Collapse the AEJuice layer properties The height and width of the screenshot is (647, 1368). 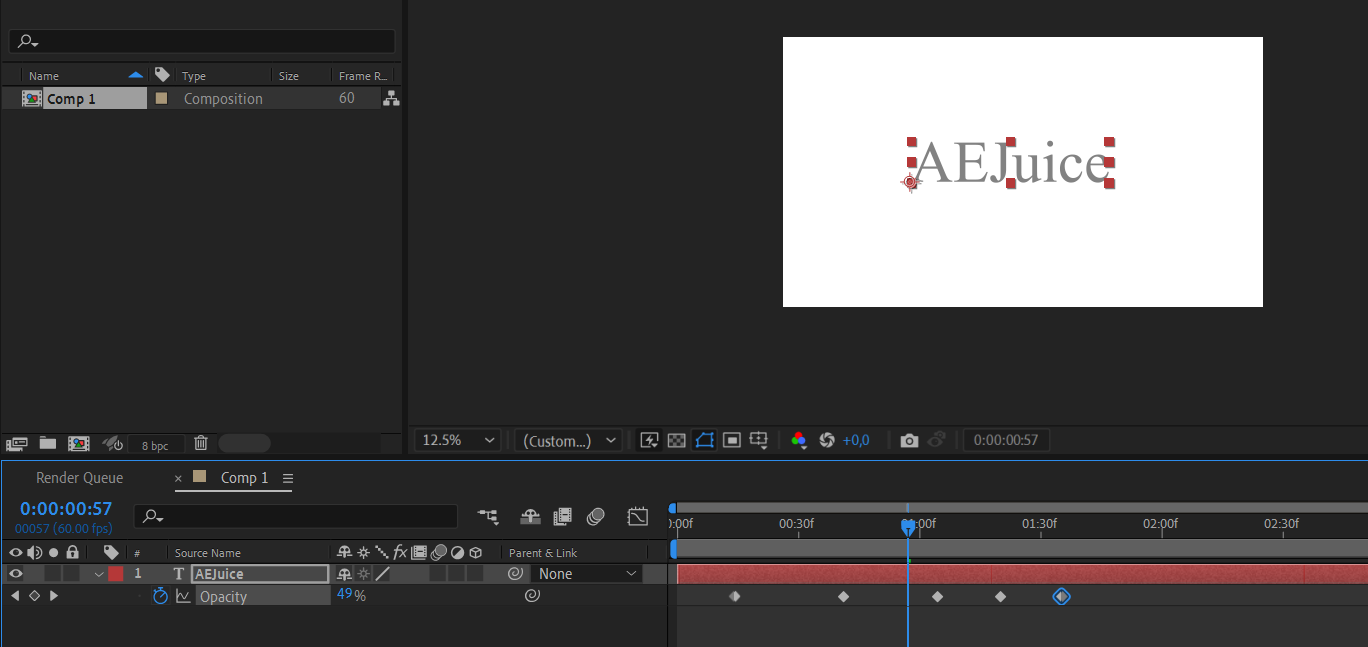(x=98, y=575)
